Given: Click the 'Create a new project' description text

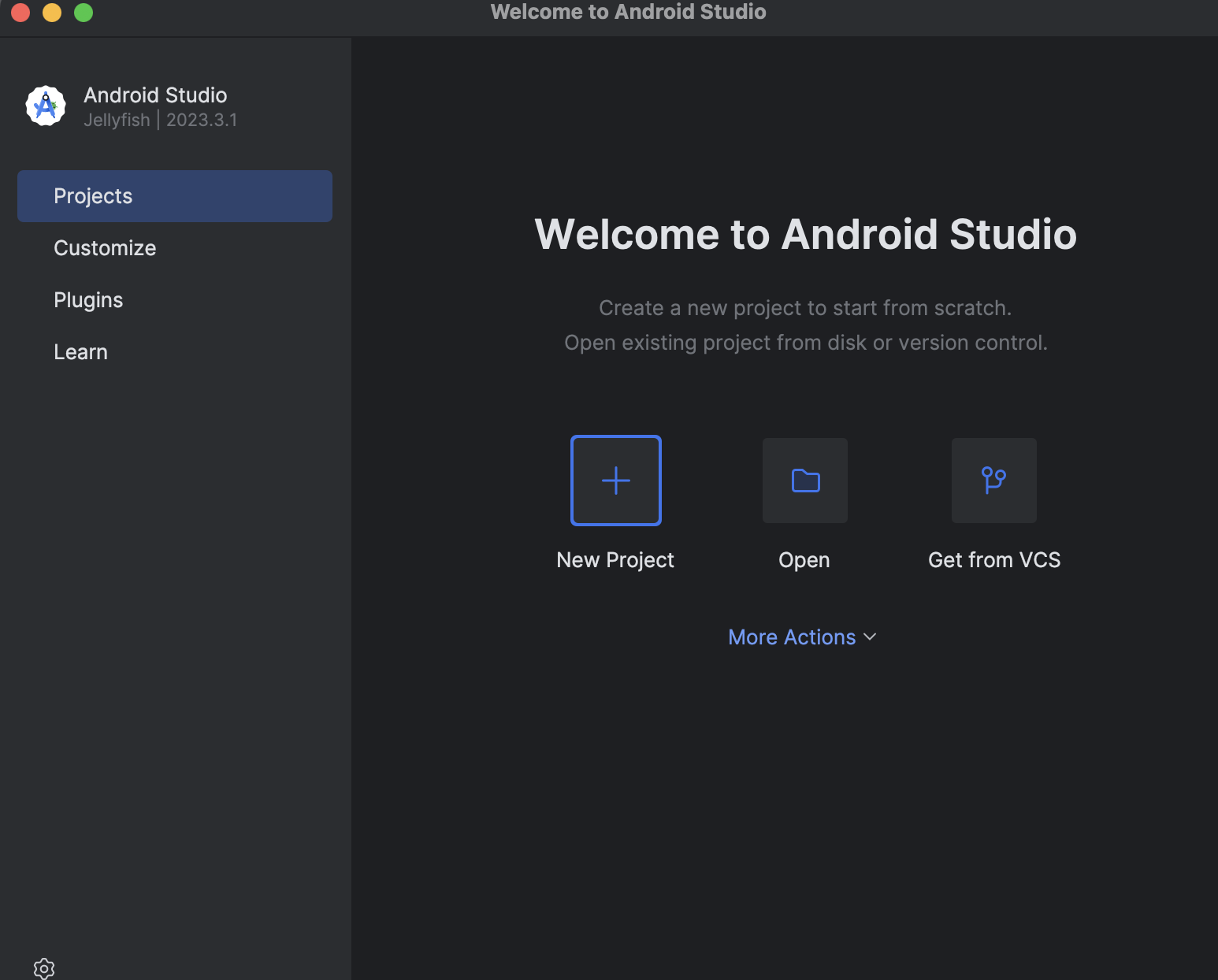Looking at the screenshot, I should pyautogui.click(x=805, y=308).
